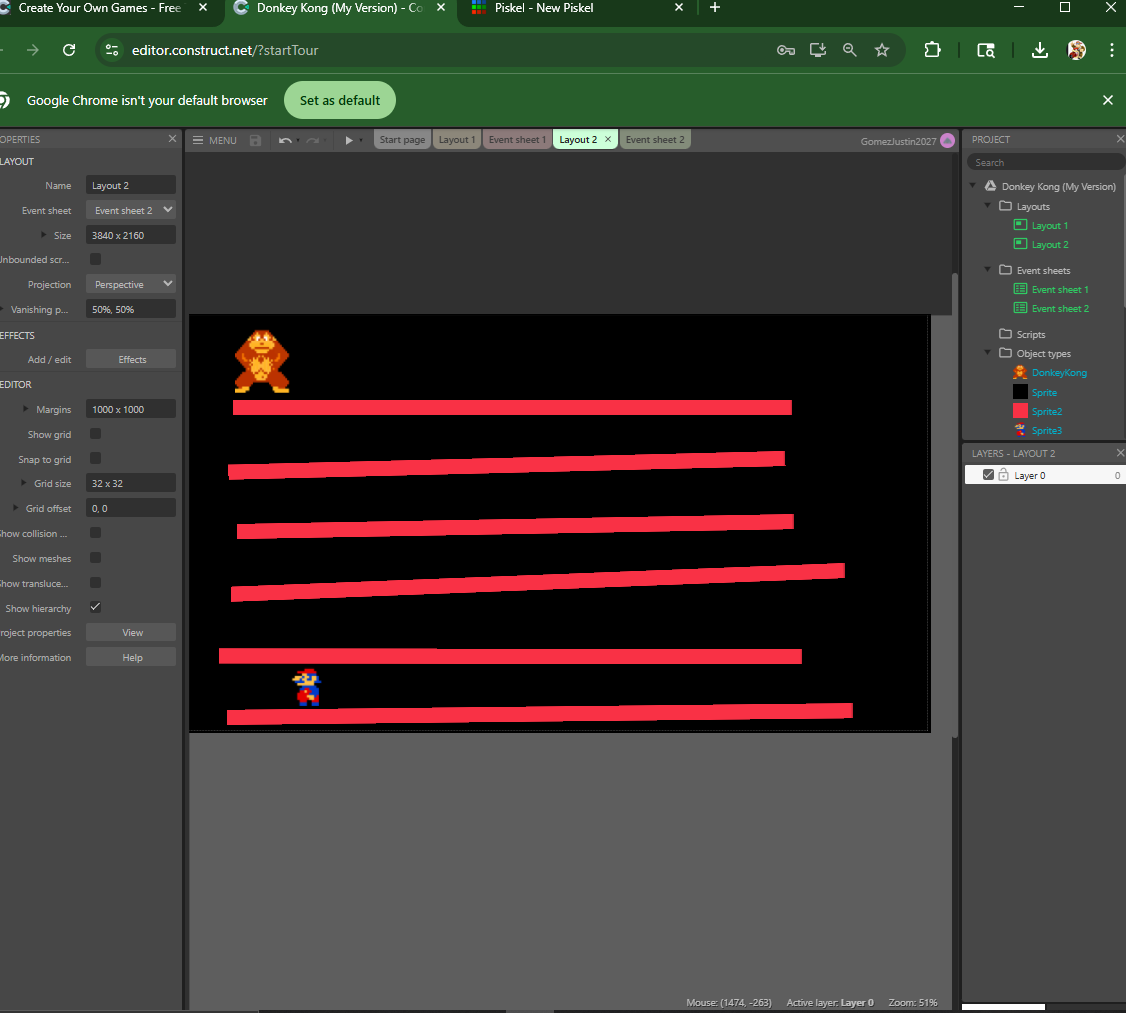The image size is (1126, 1013).
Task: Click the Layer 0 lock icon
Action: coord(1003,475)
